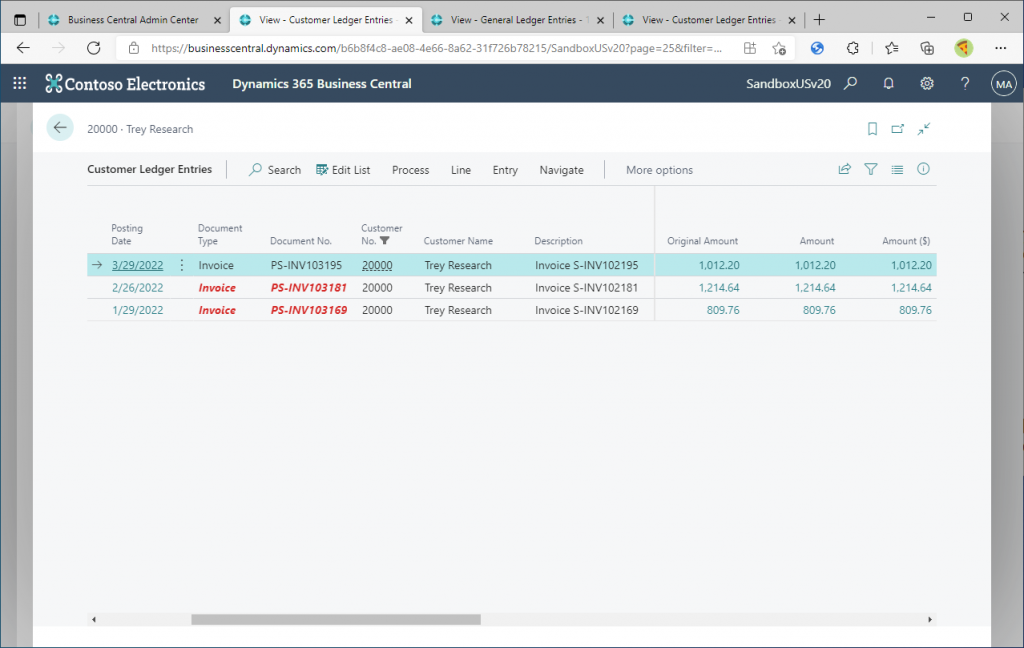Viewport: 1024px width, 648px height.
Task: Open the page in a new window
Action: coord(898,129)
